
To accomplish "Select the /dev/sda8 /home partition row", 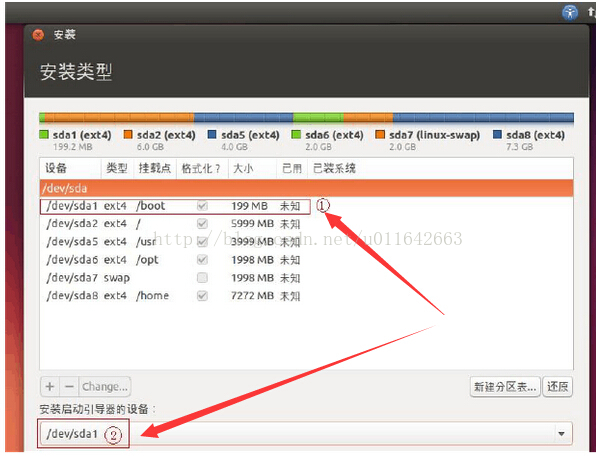I will [x=306, y=296].
